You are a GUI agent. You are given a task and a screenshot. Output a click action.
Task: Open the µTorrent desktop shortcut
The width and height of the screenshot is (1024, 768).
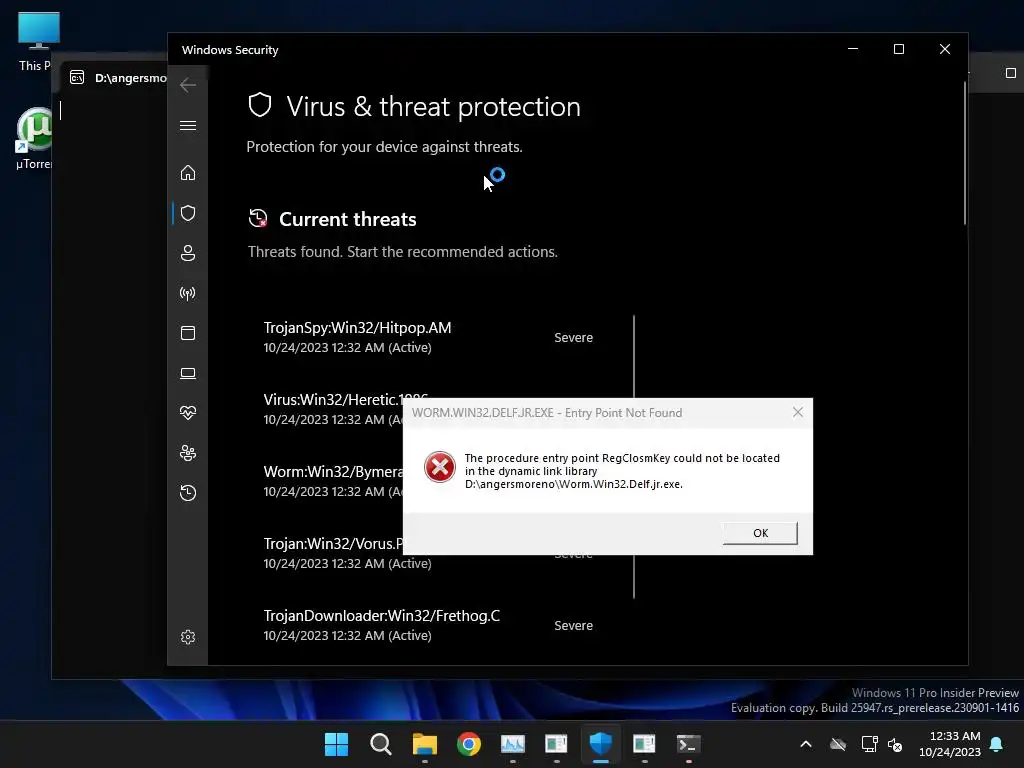coord(34,138)
